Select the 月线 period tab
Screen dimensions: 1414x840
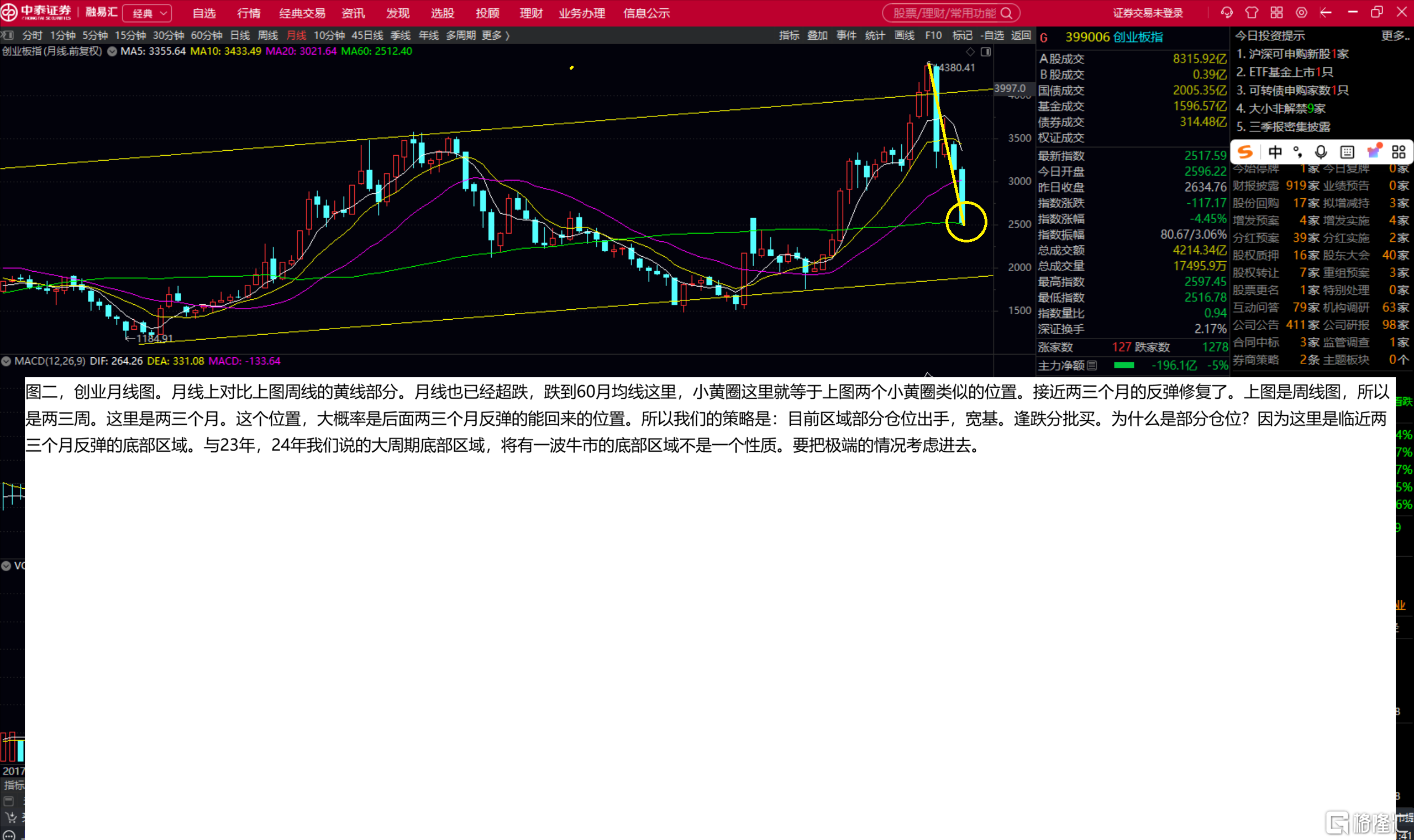tap(296, 35)
